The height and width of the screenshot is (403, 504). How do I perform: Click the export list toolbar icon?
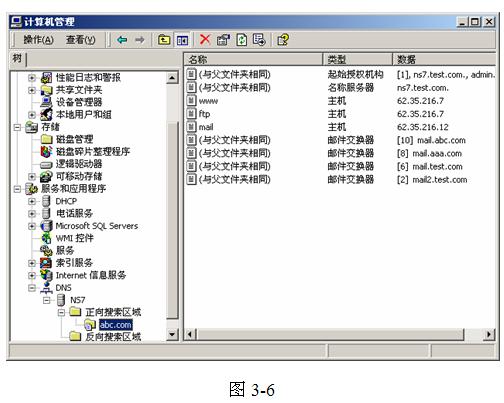point(259,40)
